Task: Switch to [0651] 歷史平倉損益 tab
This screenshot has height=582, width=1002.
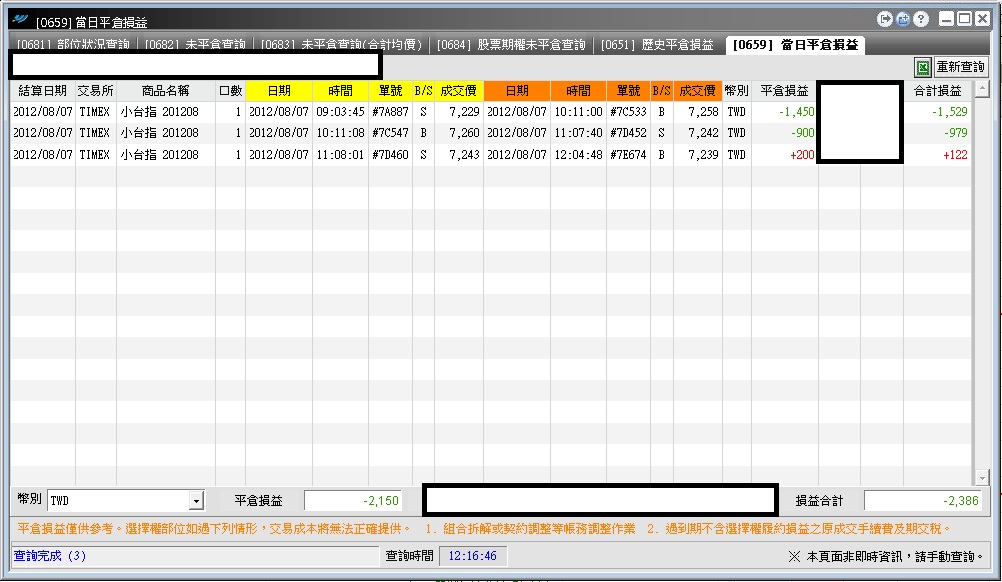Action: pyautogui.click(x=657, y=44)
